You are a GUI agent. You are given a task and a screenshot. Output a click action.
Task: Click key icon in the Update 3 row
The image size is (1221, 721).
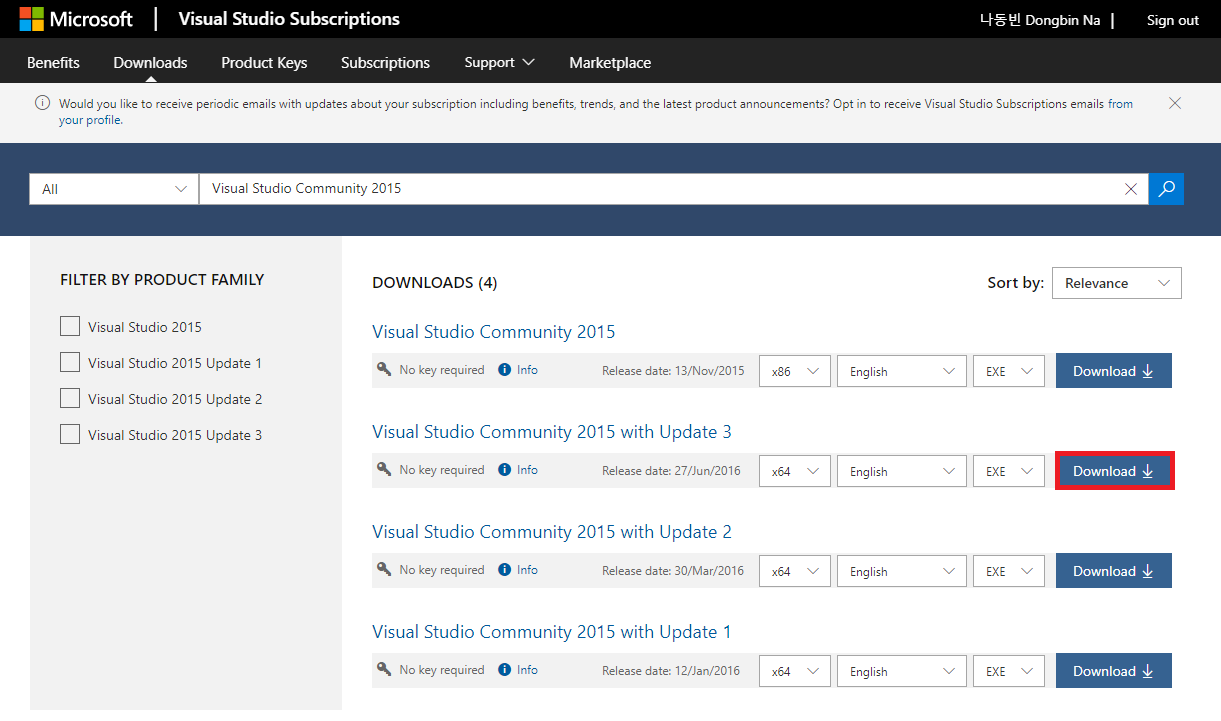pos(384,469)
